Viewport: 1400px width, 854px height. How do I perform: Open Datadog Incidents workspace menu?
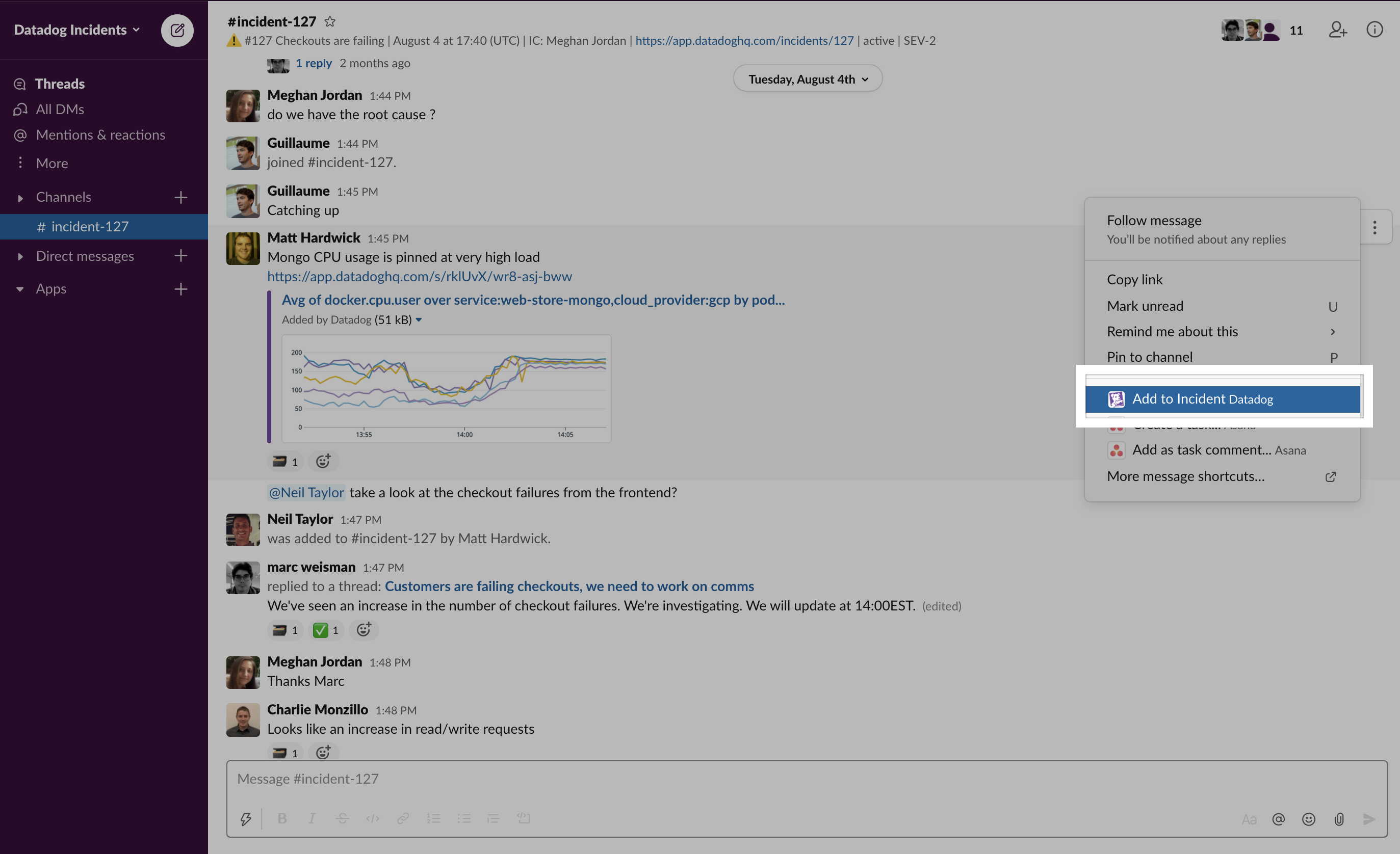coord(76,30)
